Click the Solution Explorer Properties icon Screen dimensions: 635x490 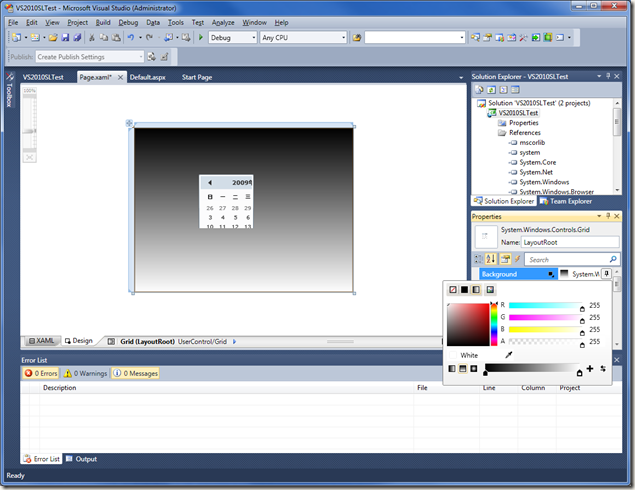479,90
